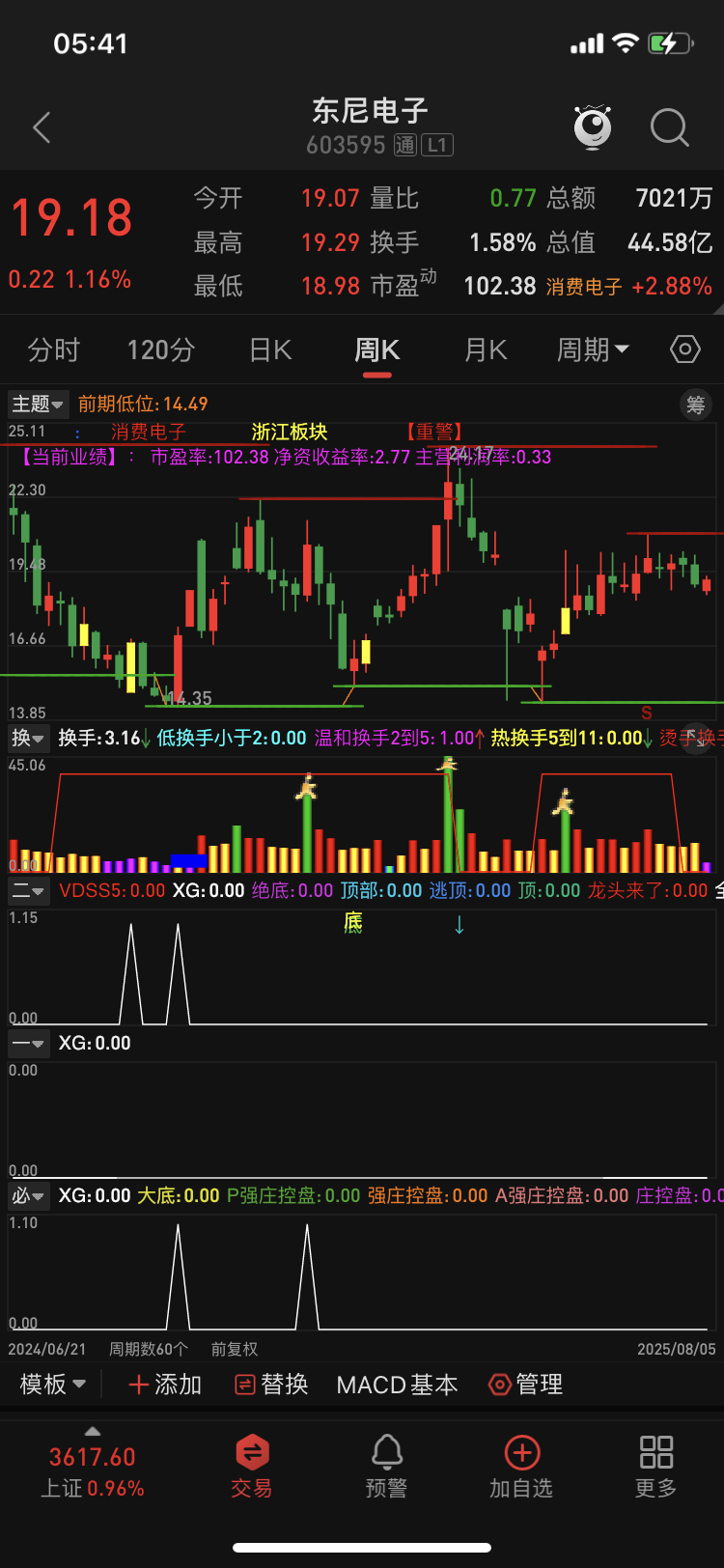This screenshot has width=724, height=1568.
Task: Tap the 14.35 low price marker
Action: [188, 698]
